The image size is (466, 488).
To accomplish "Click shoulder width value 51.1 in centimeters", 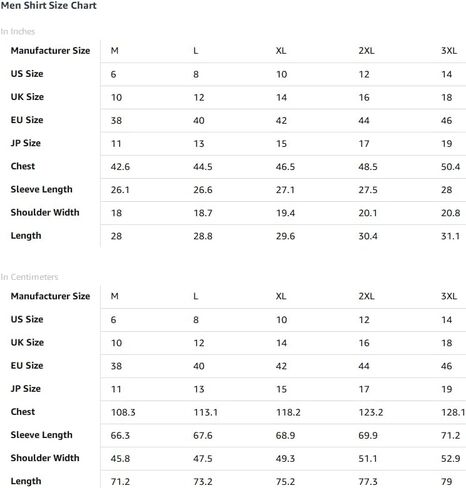I will click(x=368, y=458).
